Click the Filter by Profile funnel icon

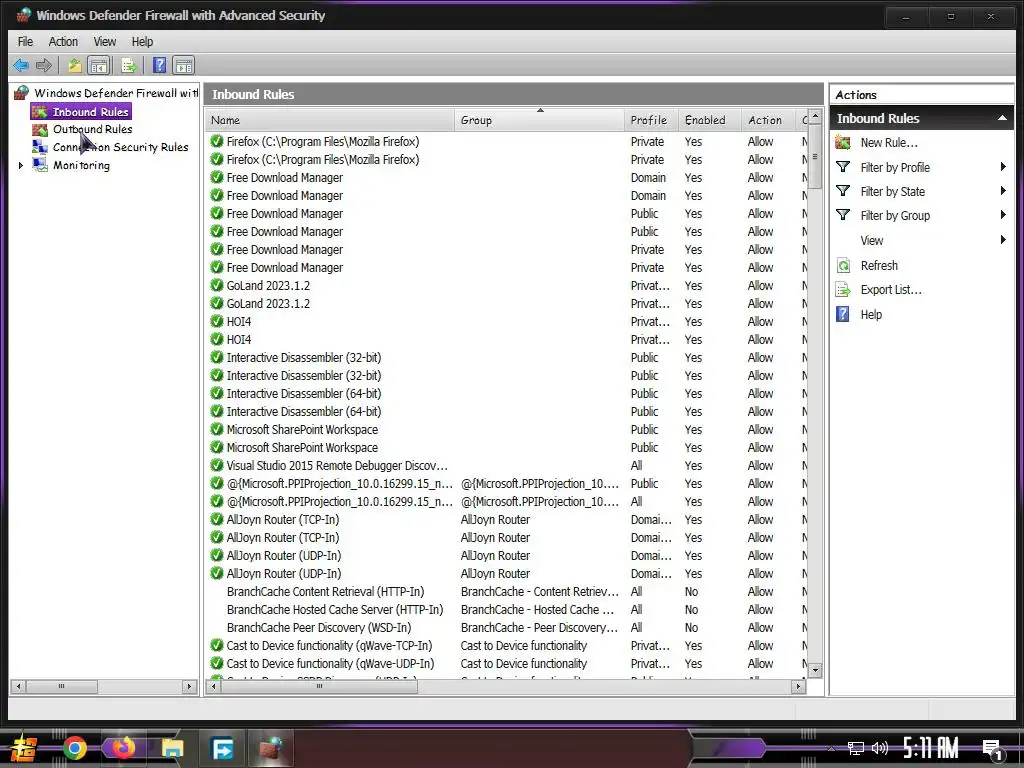(x=843, y=167)
